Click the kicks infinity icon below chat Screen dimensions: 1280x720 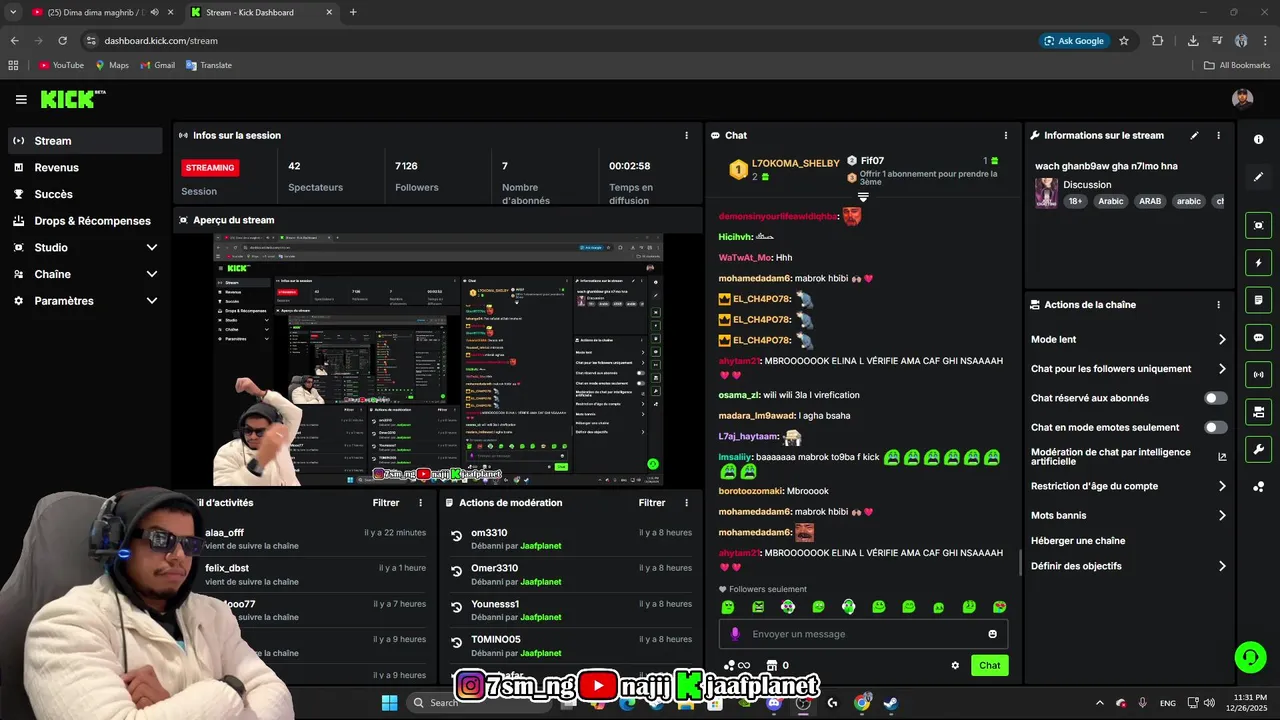736,665
